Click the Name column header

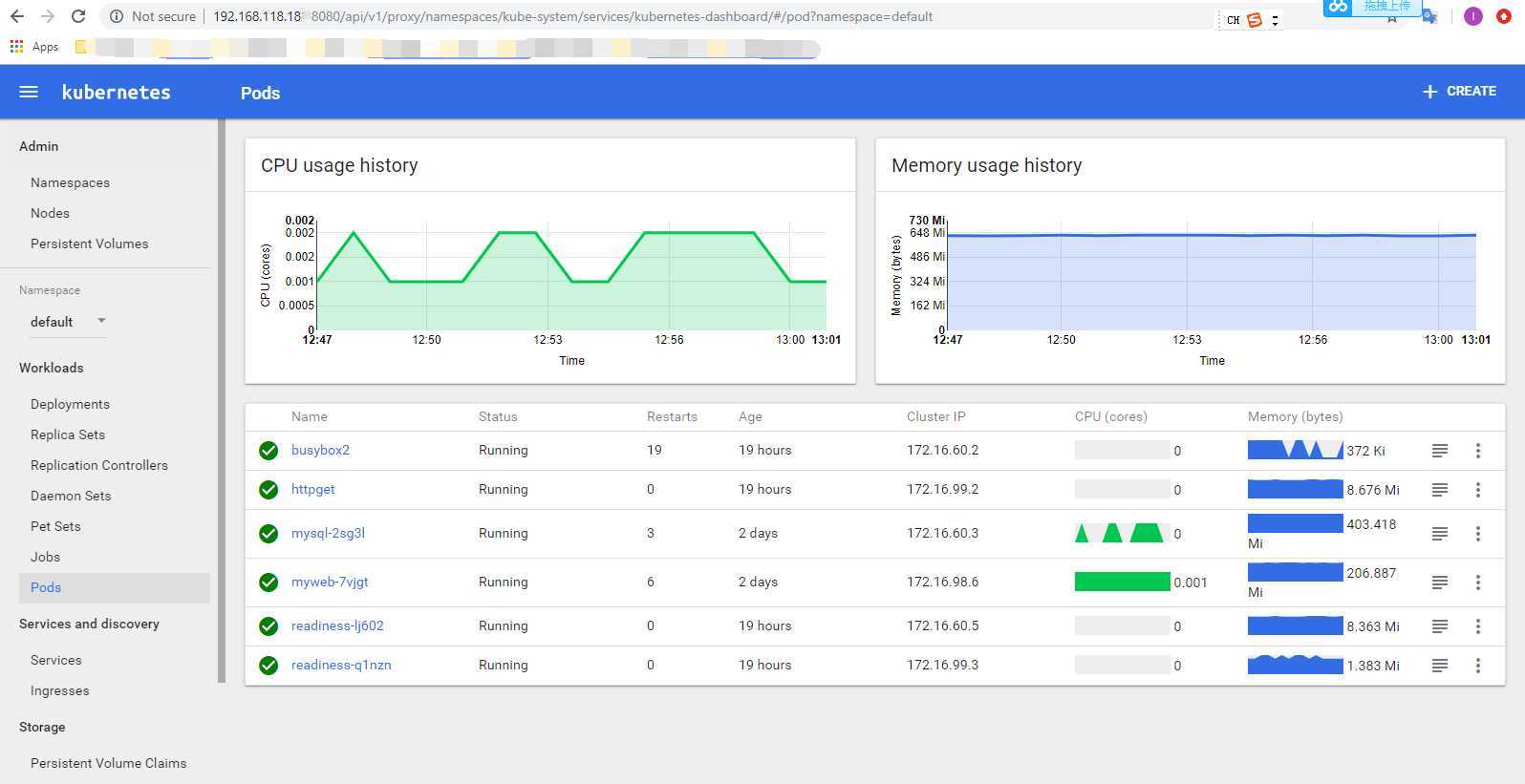(x=309, y=416)
